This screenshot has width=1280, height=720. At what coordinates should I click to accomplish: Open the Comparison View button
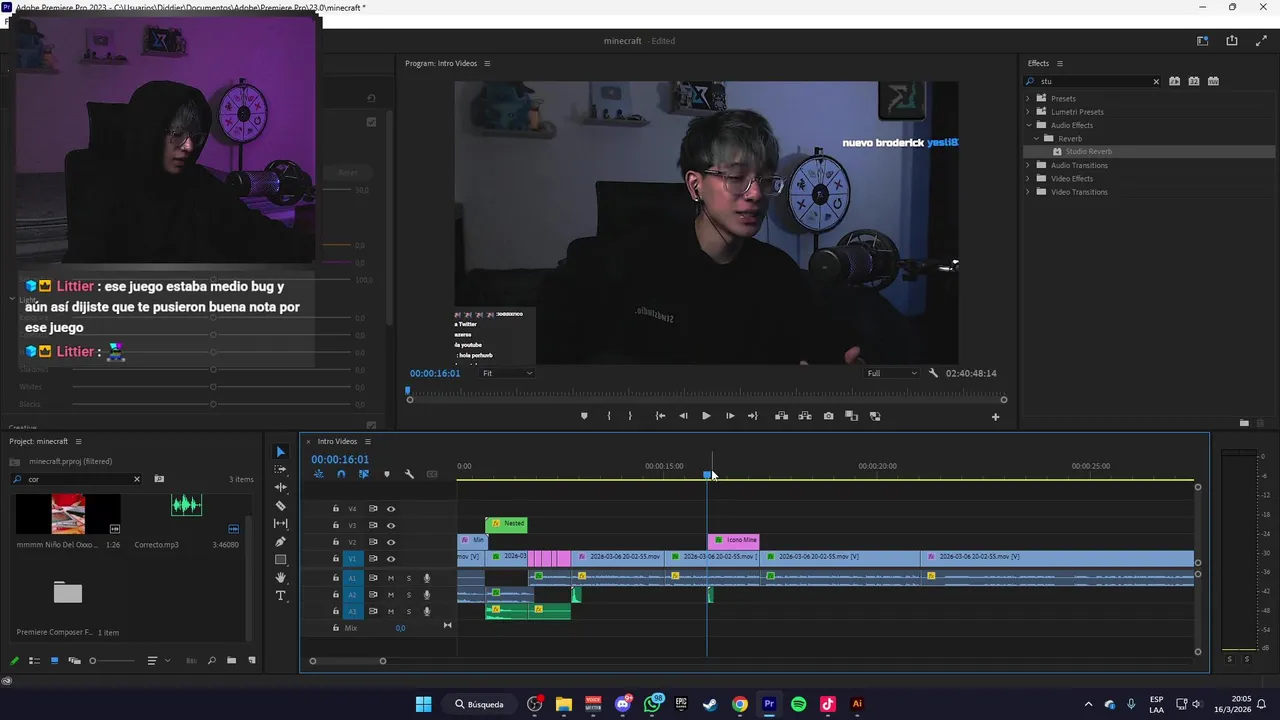pyautogui.click(x=851, y=416)
